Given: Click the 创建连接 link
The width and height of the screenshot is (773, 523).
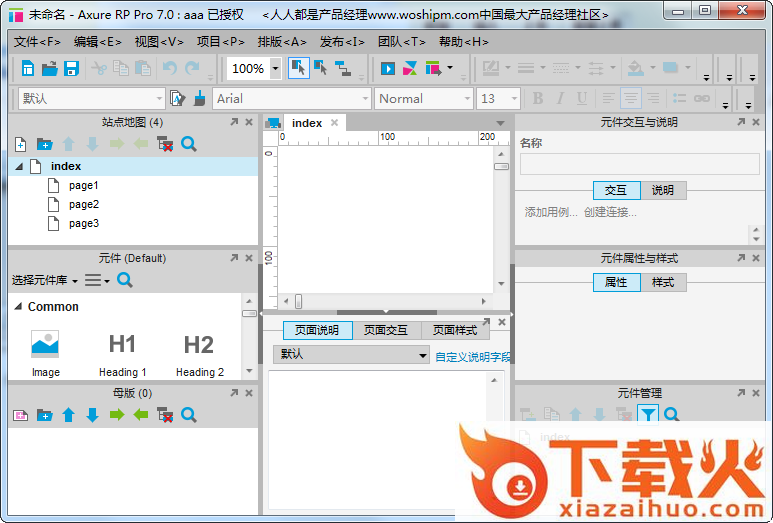Looking at the screenshot, I should pyautogui.click(x=610, y=212).
